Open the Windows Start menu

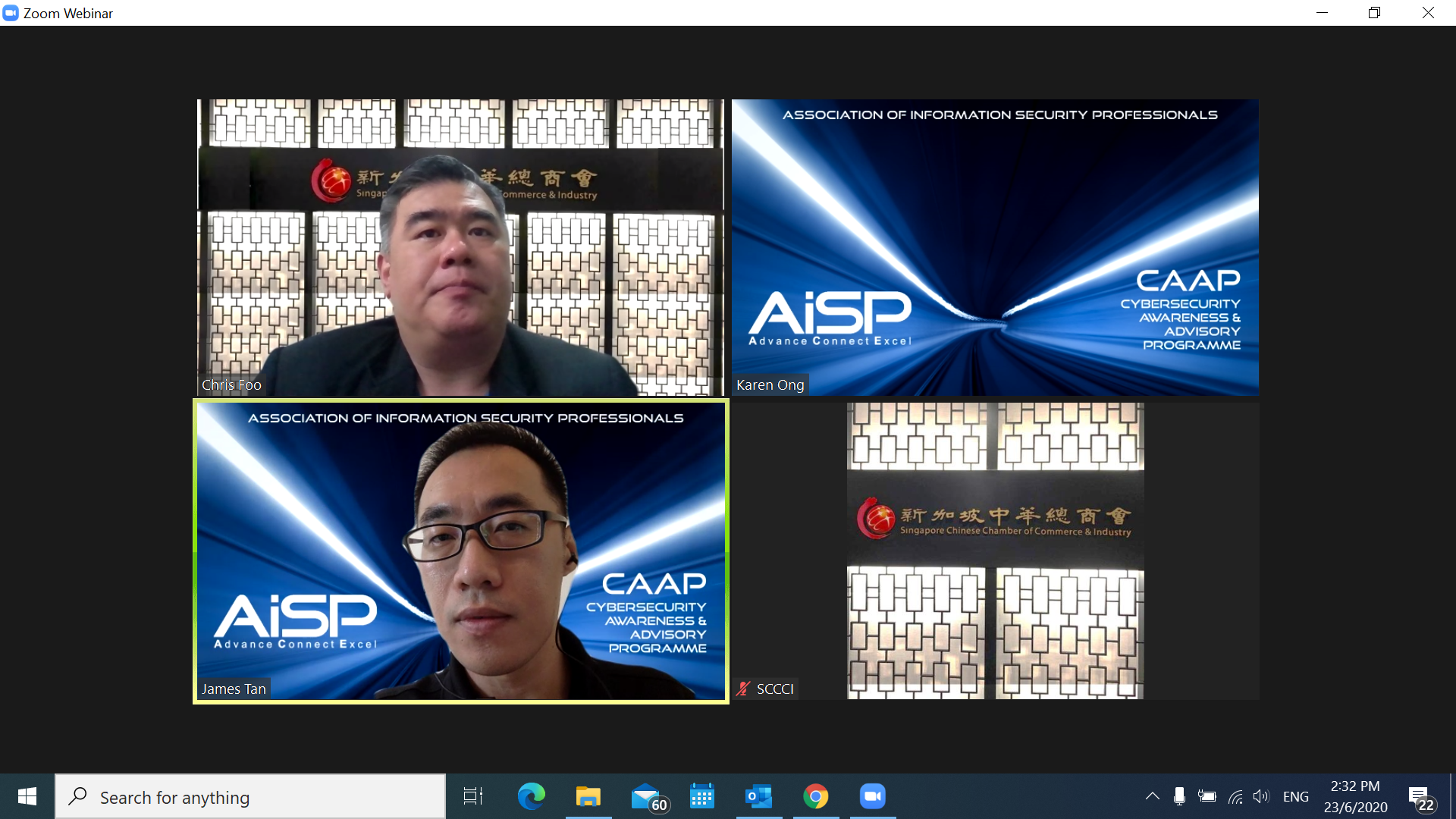(x=27, y=796)
